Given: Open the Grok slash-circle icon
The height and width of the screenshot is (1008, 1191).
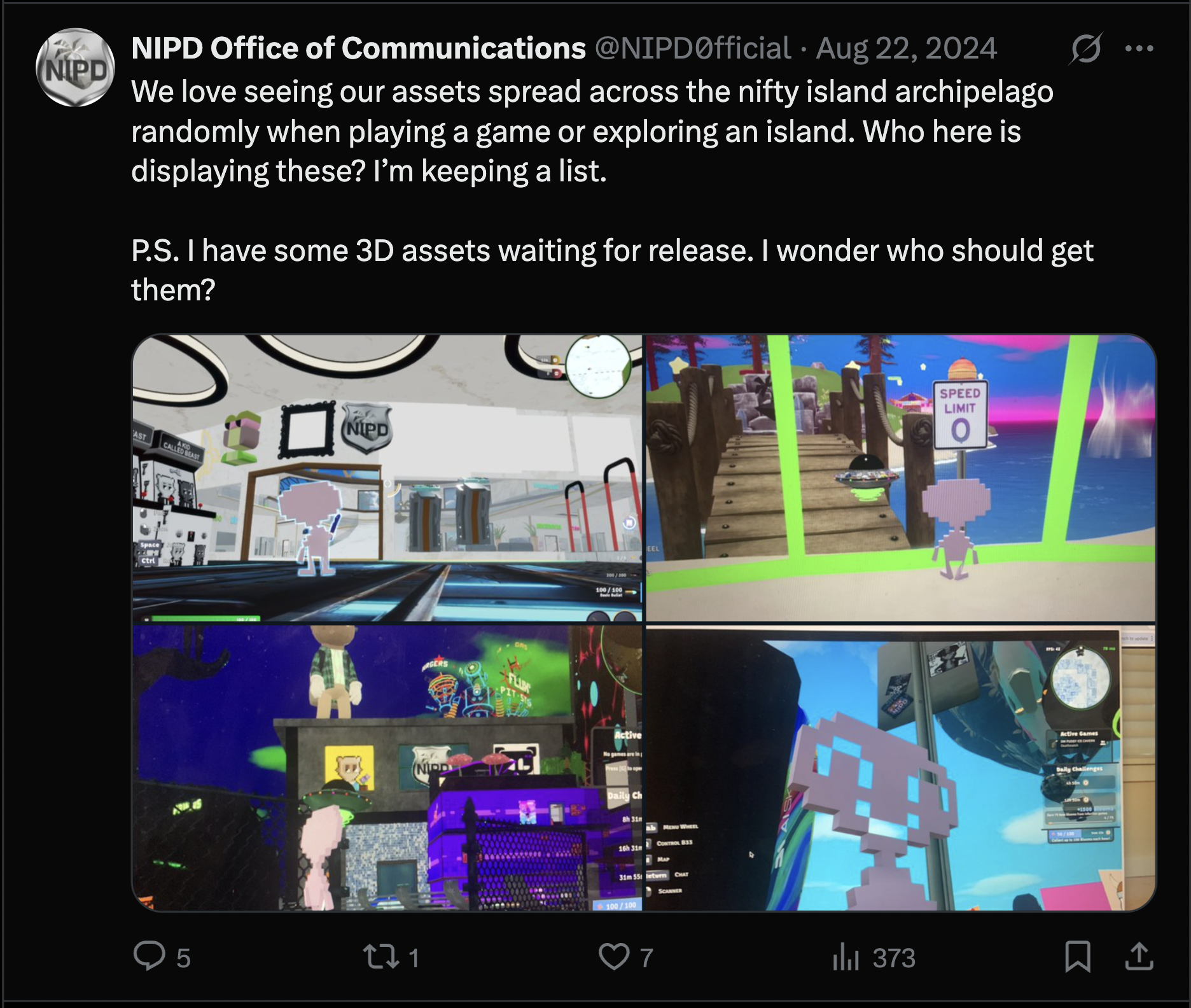Looking at the screenshot, I should click(1086, 48).
